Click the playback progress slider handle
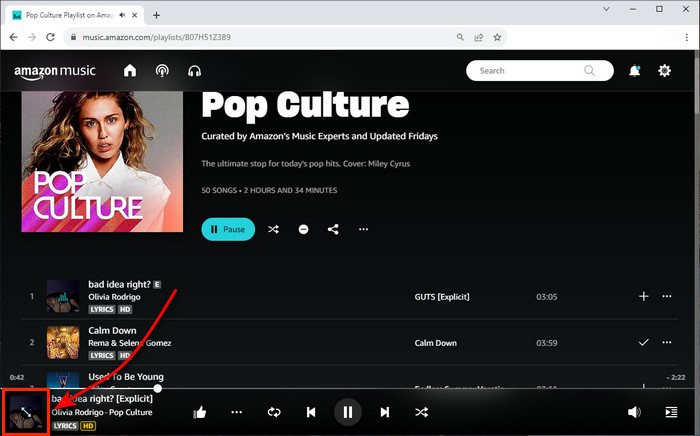This screenshot has height=436, width=700. 158,388
